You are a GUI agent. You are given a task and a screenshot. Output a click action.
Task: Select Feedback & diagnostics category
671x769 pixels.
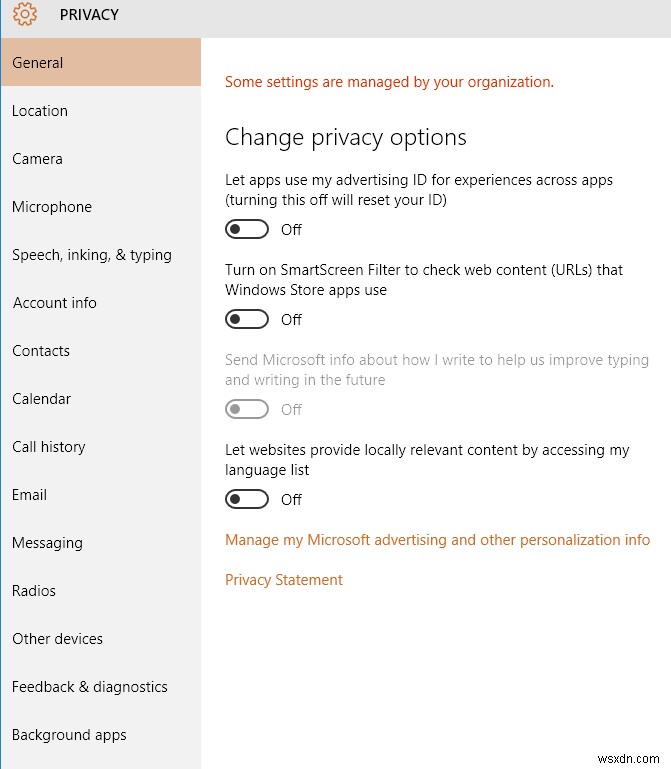pos(90,687)
